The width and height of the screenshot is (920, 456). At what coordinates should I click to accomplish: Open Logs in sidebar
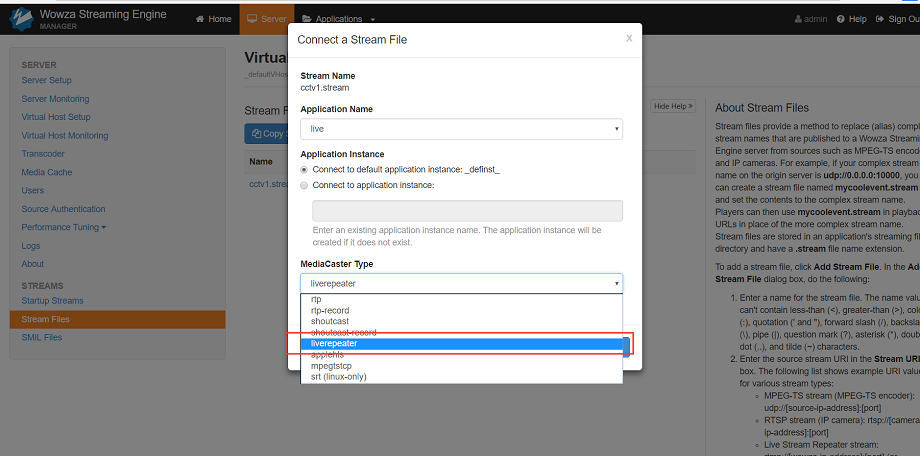click(x=31, y=246)
